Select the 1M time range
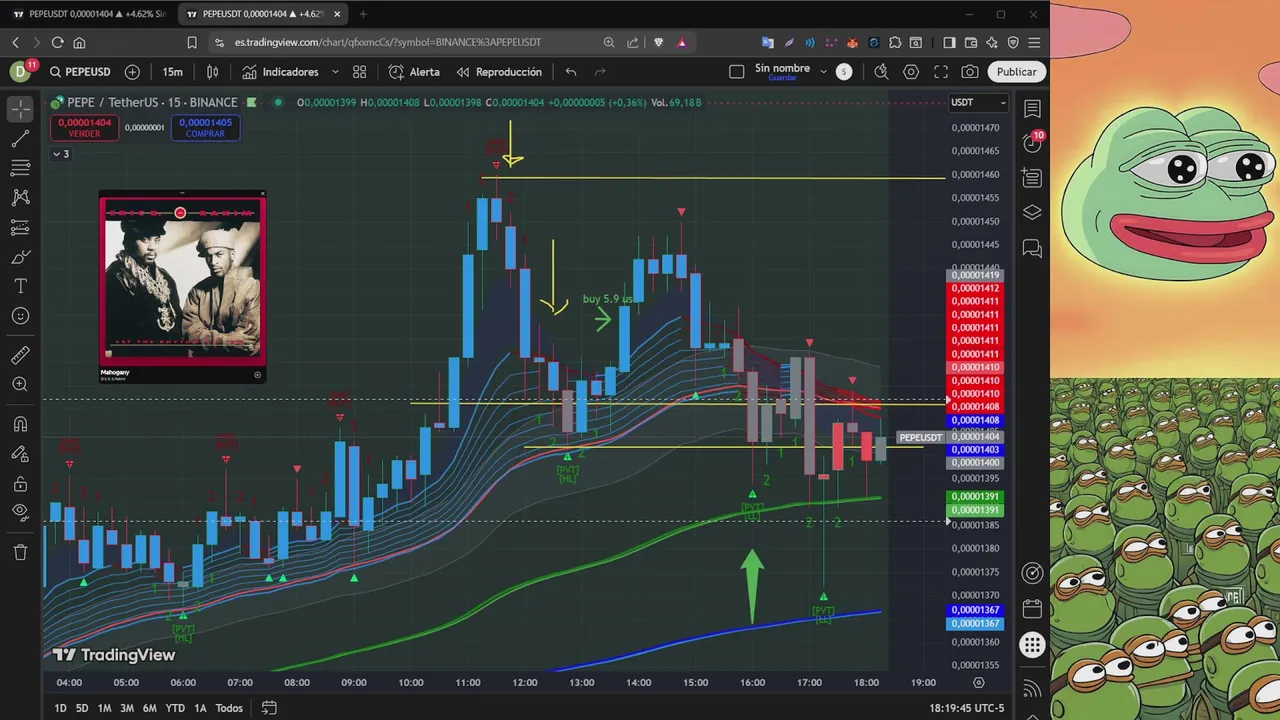The height and width of the screenshot is (720, 1280). (x=104, y=708)
